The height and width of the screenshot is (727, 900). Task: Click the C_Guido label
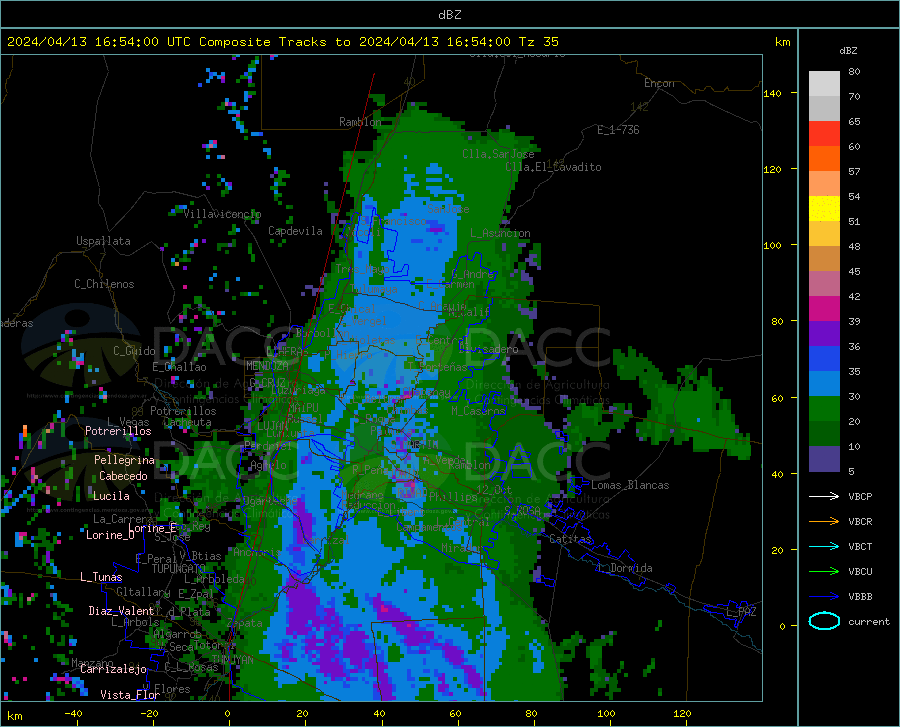[134, 351]
